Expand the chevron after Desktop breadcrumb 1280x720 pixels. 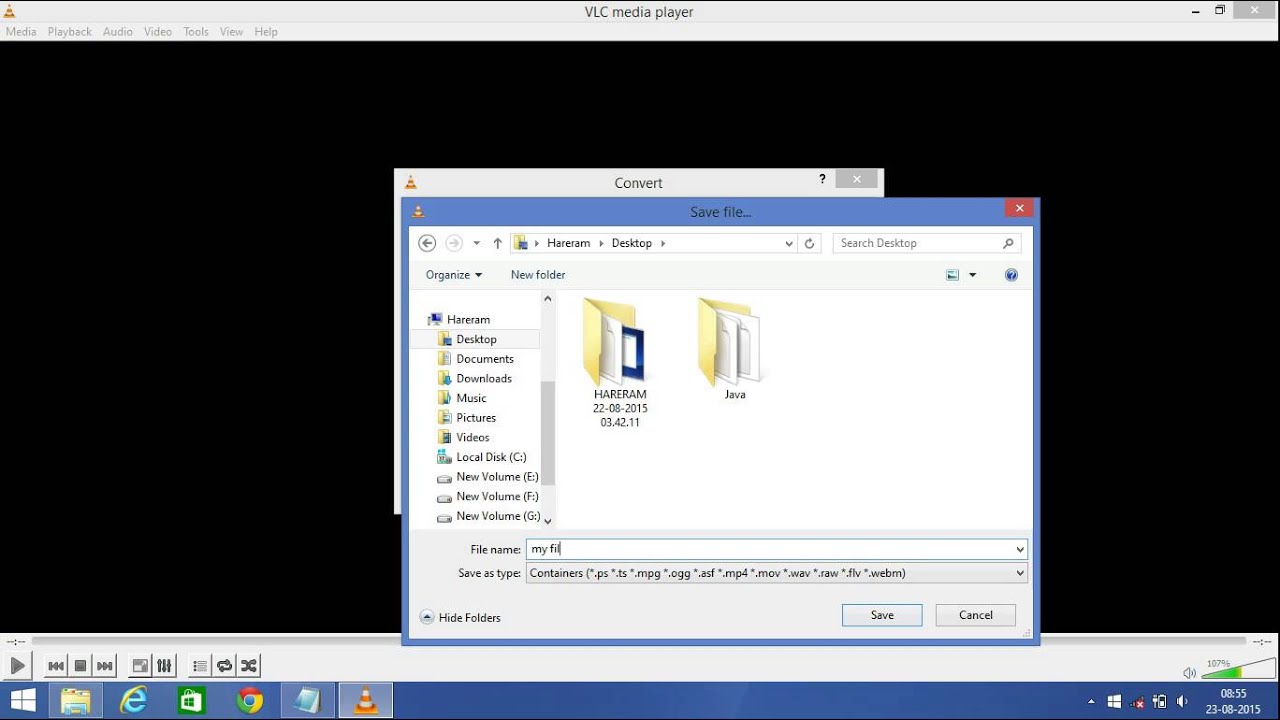coord(662,243)
